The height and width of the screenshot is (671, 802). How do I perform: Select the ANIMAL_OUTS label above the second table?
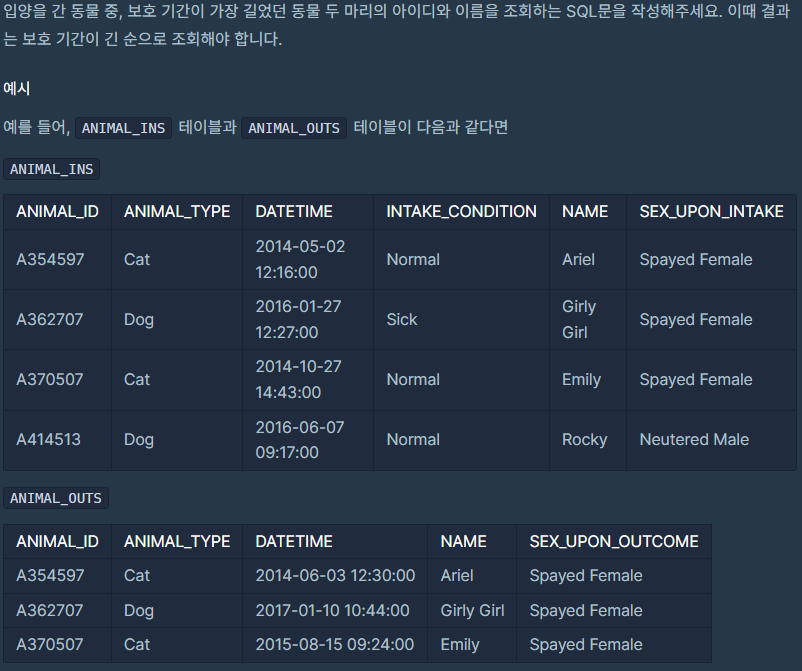point(56,498)
